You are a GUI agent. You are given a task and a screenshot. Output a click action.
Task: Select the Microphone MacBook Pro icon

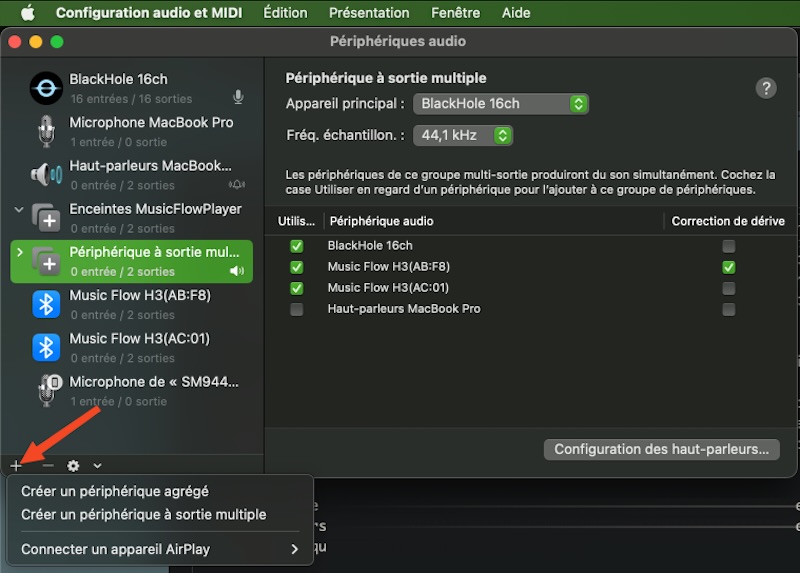point(46,131)
